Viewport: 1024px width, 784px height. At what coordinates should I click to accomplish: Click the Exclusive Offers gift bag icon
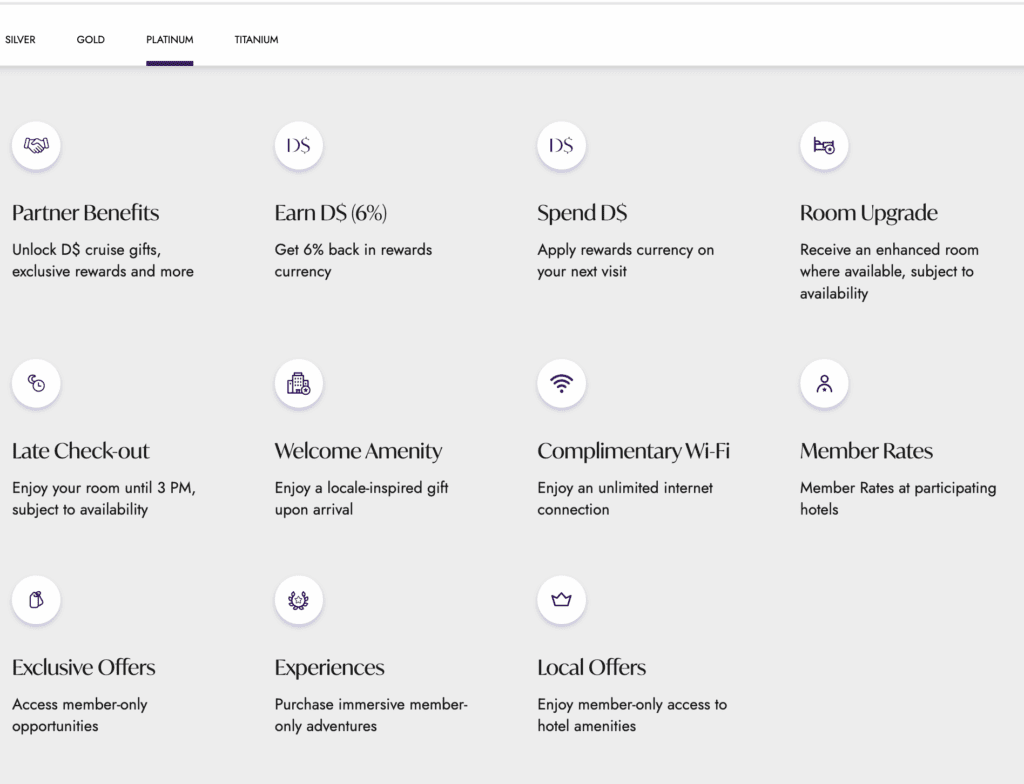point(36,600)
